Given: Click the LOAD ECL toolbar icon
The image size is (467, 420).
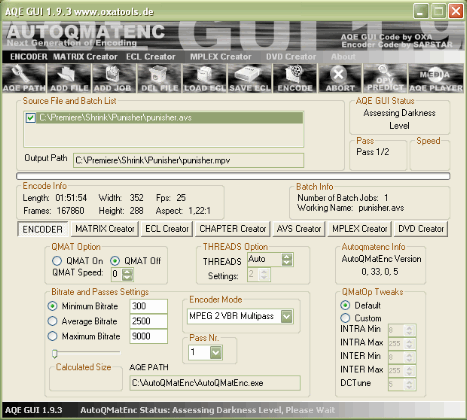Looking at the screenshot, I should point(204,79).
